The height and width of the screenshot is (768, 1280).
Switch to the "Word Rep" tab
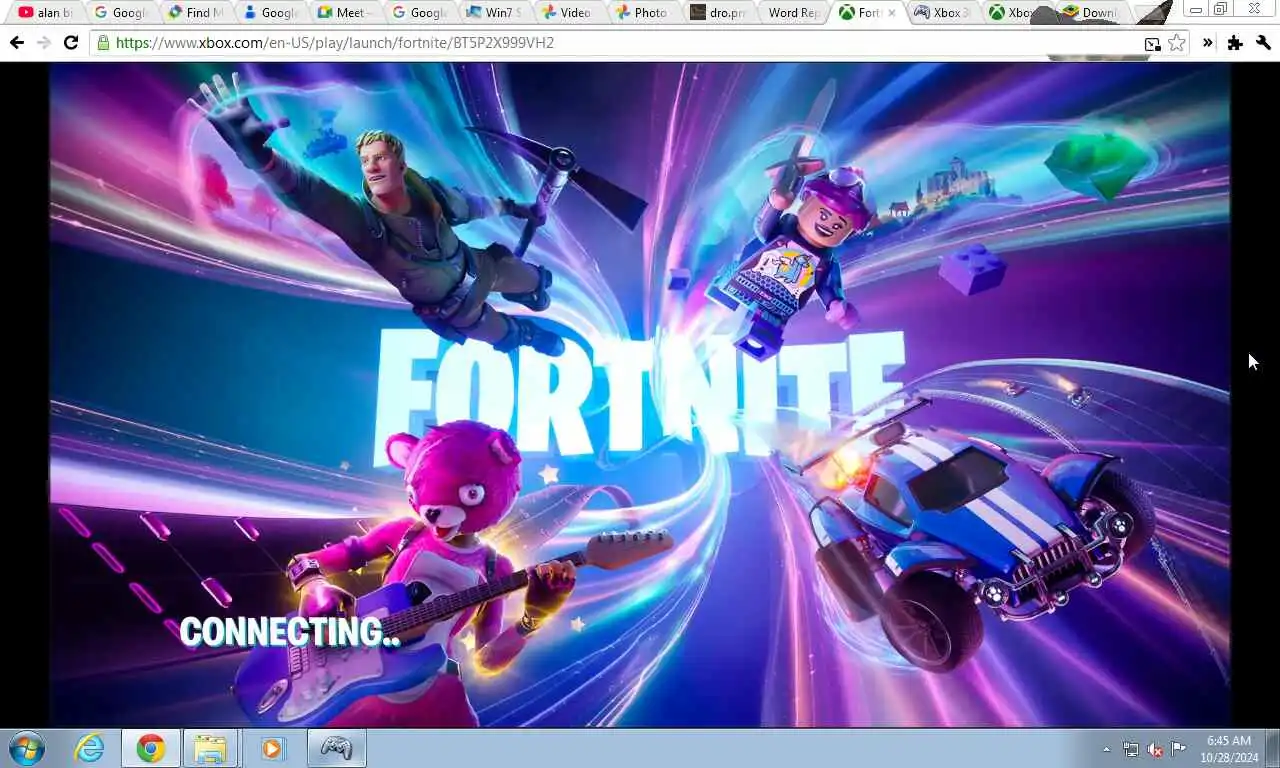pos(794,13)
